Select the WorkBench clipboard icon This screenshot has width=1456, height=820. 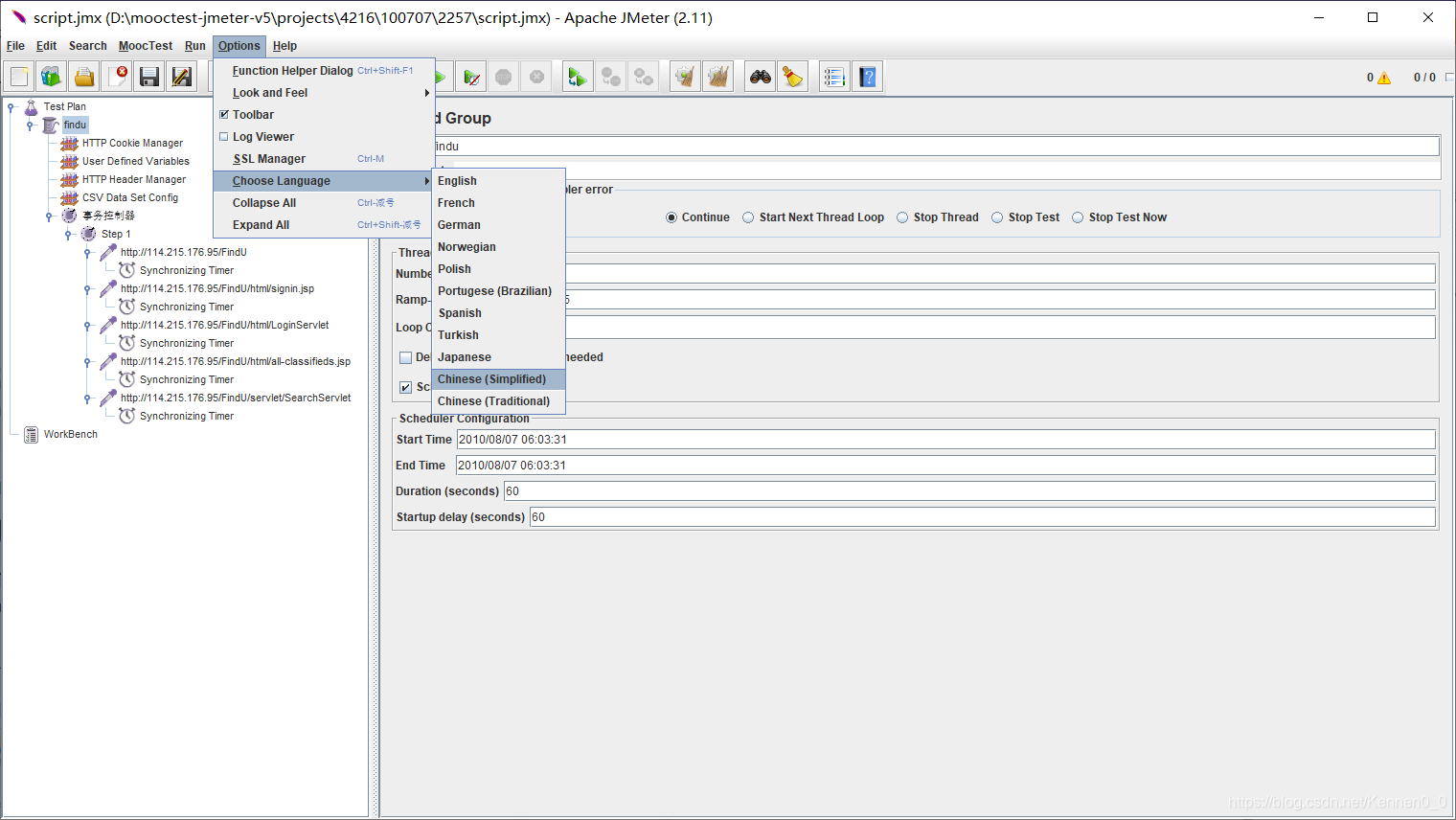pyautogui.click(x=31, y=434)
